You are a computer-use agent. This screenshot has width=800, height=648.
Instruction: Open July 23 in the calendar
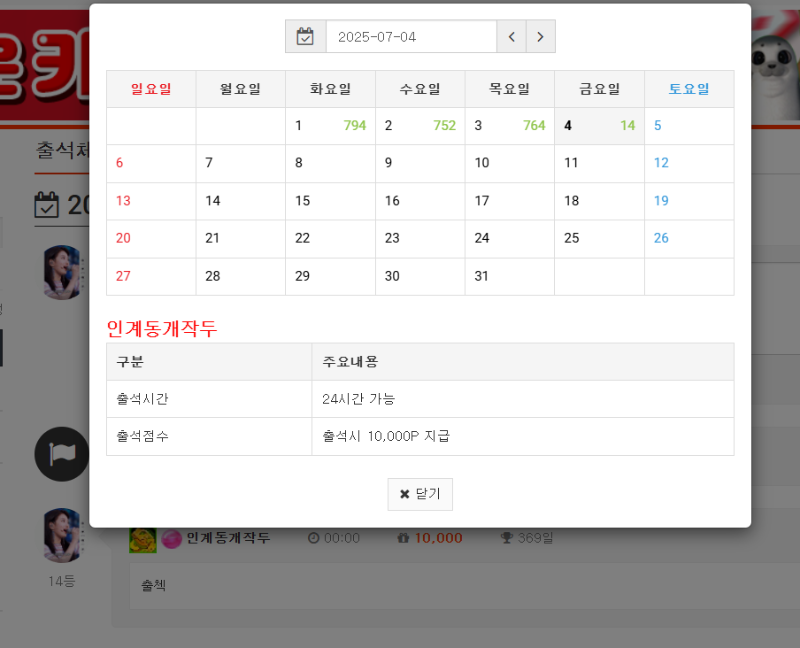(x=420, y=239)
